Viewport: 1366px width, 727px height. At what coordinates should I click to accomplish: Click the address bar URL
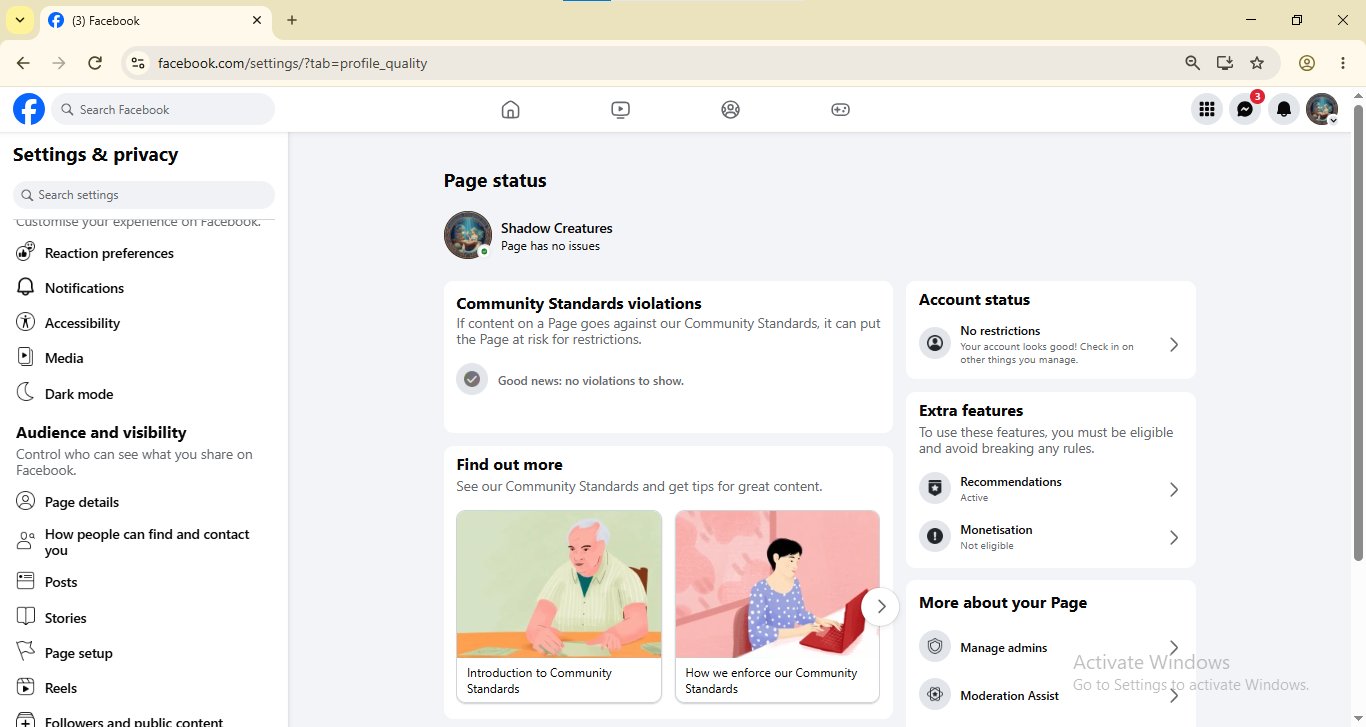pos(292,63)
